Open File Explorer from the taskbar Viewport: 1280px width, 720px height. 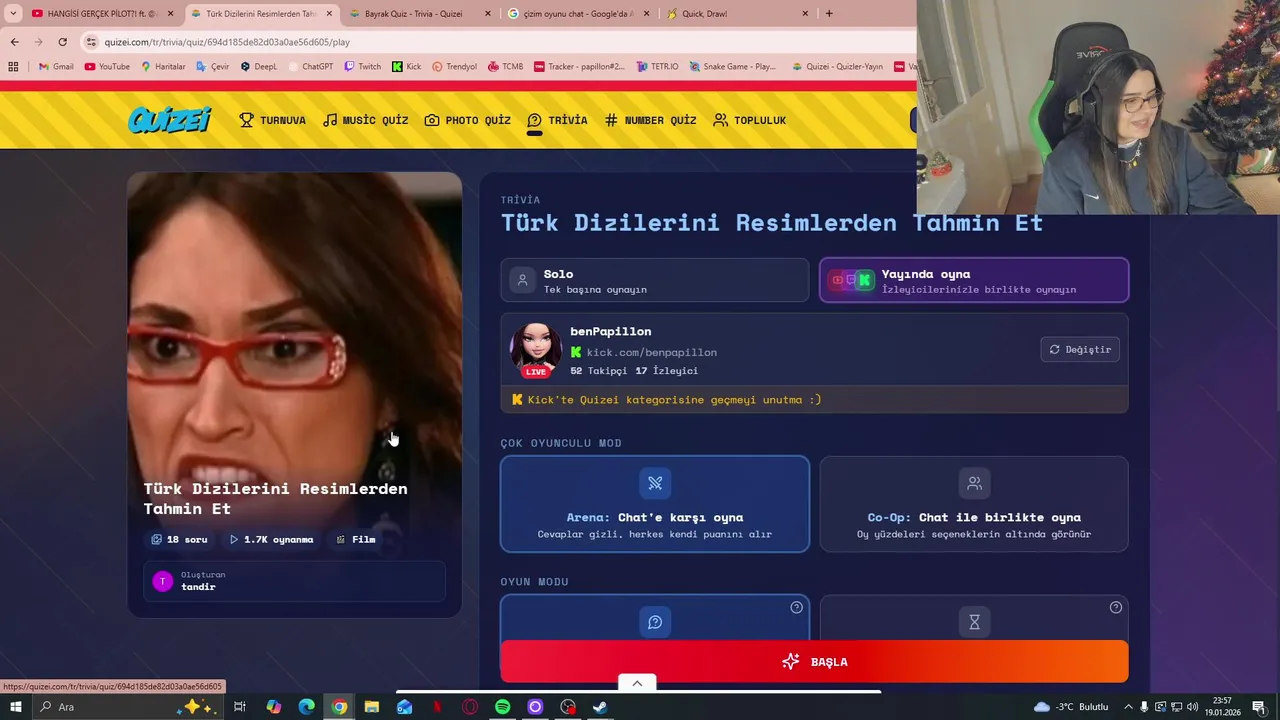(x=372, y=707)
